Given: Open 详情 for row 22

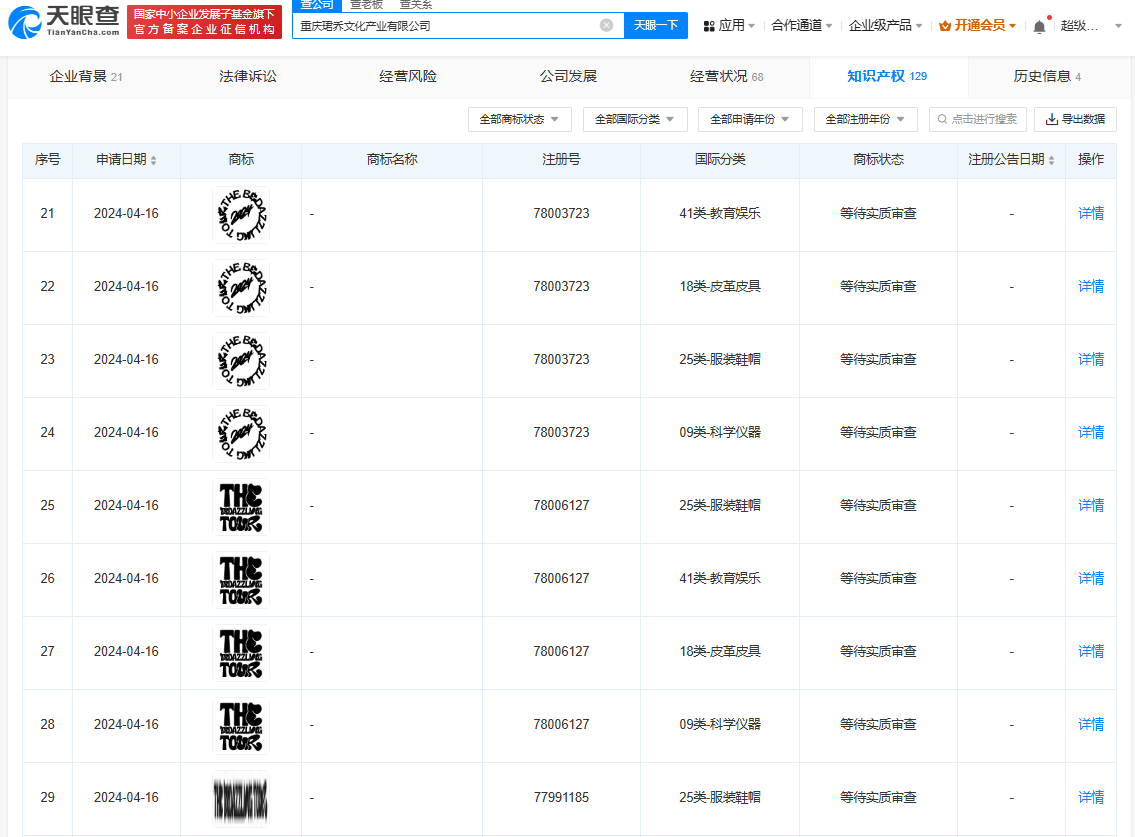Looking at the screenshot, I should (1091, 287).
